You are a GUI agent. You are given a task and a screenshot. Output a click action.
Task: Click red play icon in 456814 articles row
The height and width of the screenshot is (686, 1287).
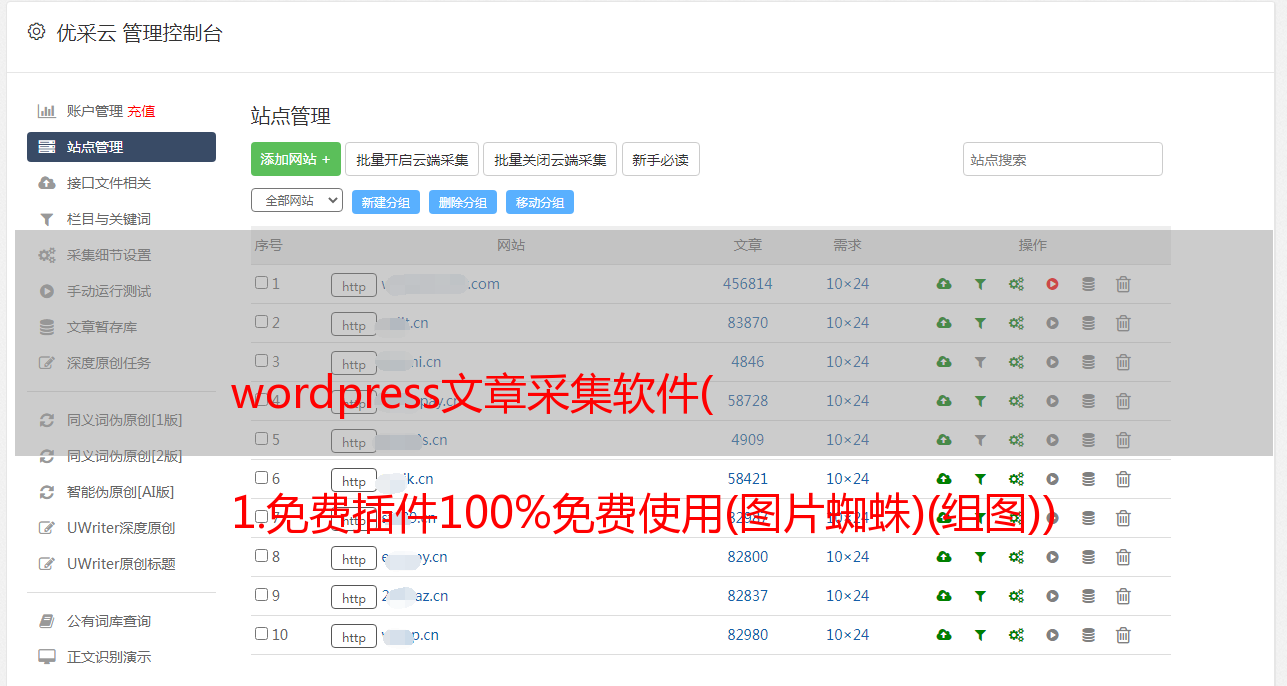[1052, 284]
